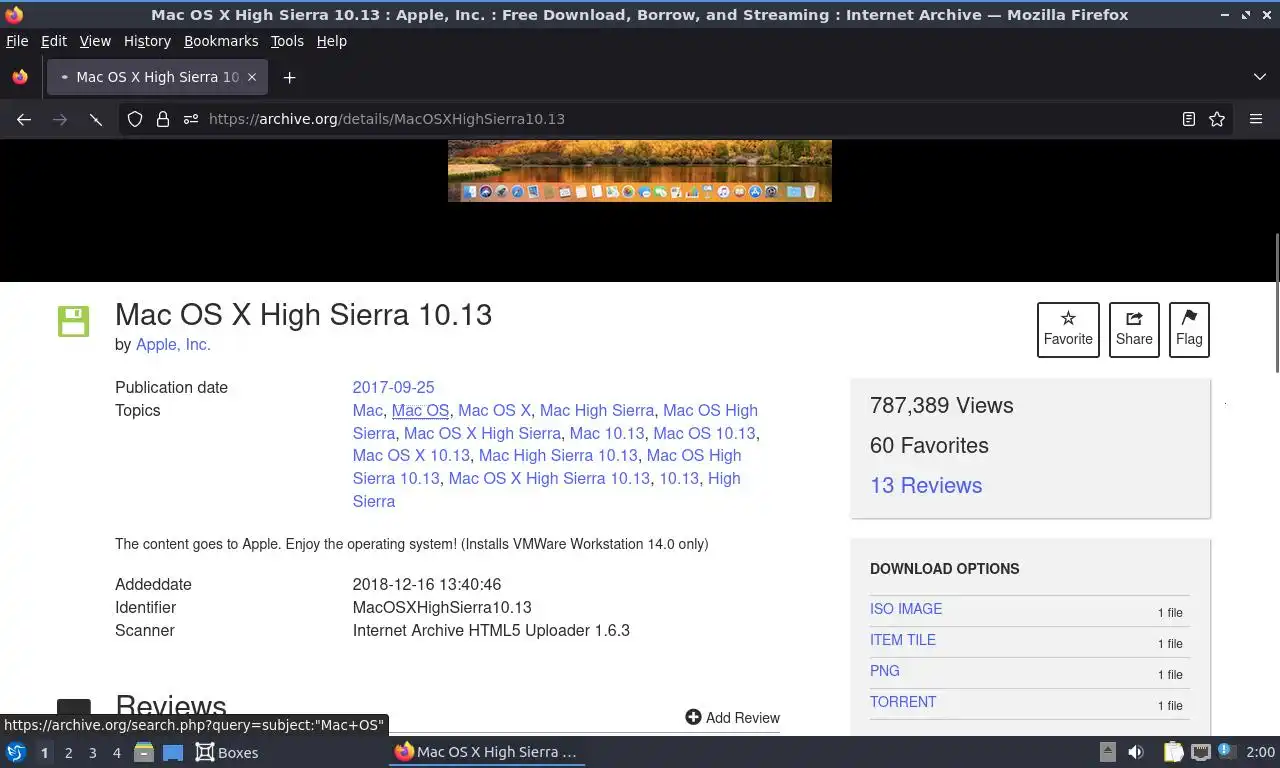The height and width of the screenshot is (768, 1280).
Task: Open Firefox View pinned icon
Action: 20,77
